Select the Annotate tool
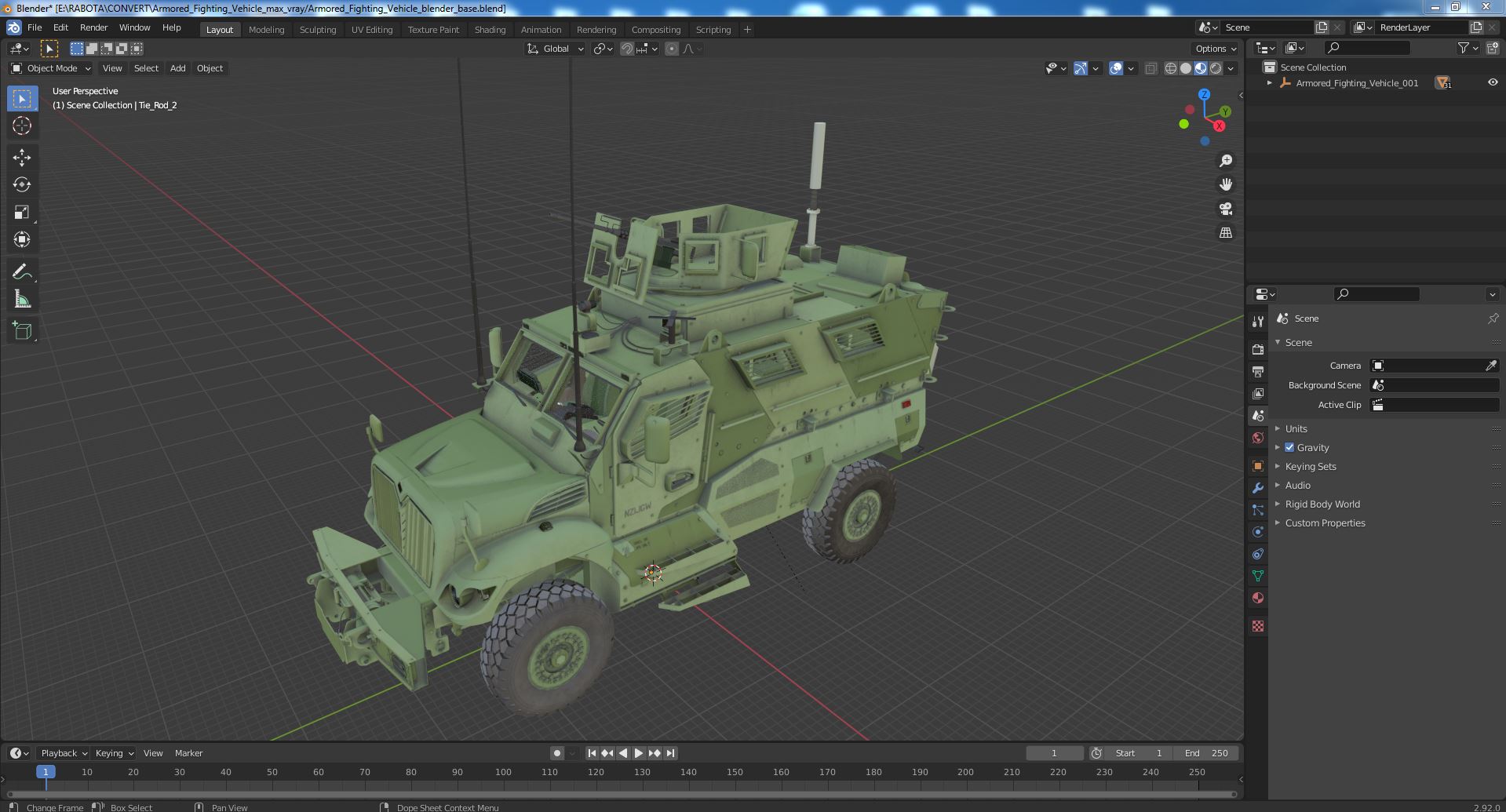Screen dimensions: 1506x812 (x=22, y=271)
